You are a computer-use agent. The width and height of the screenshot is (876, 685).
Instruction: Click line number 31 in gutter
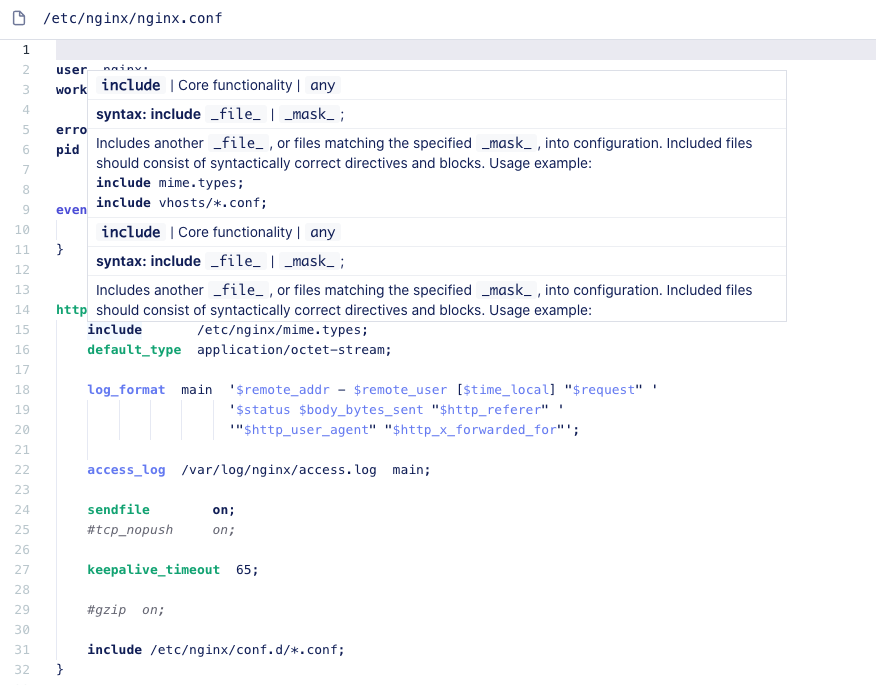22,650
